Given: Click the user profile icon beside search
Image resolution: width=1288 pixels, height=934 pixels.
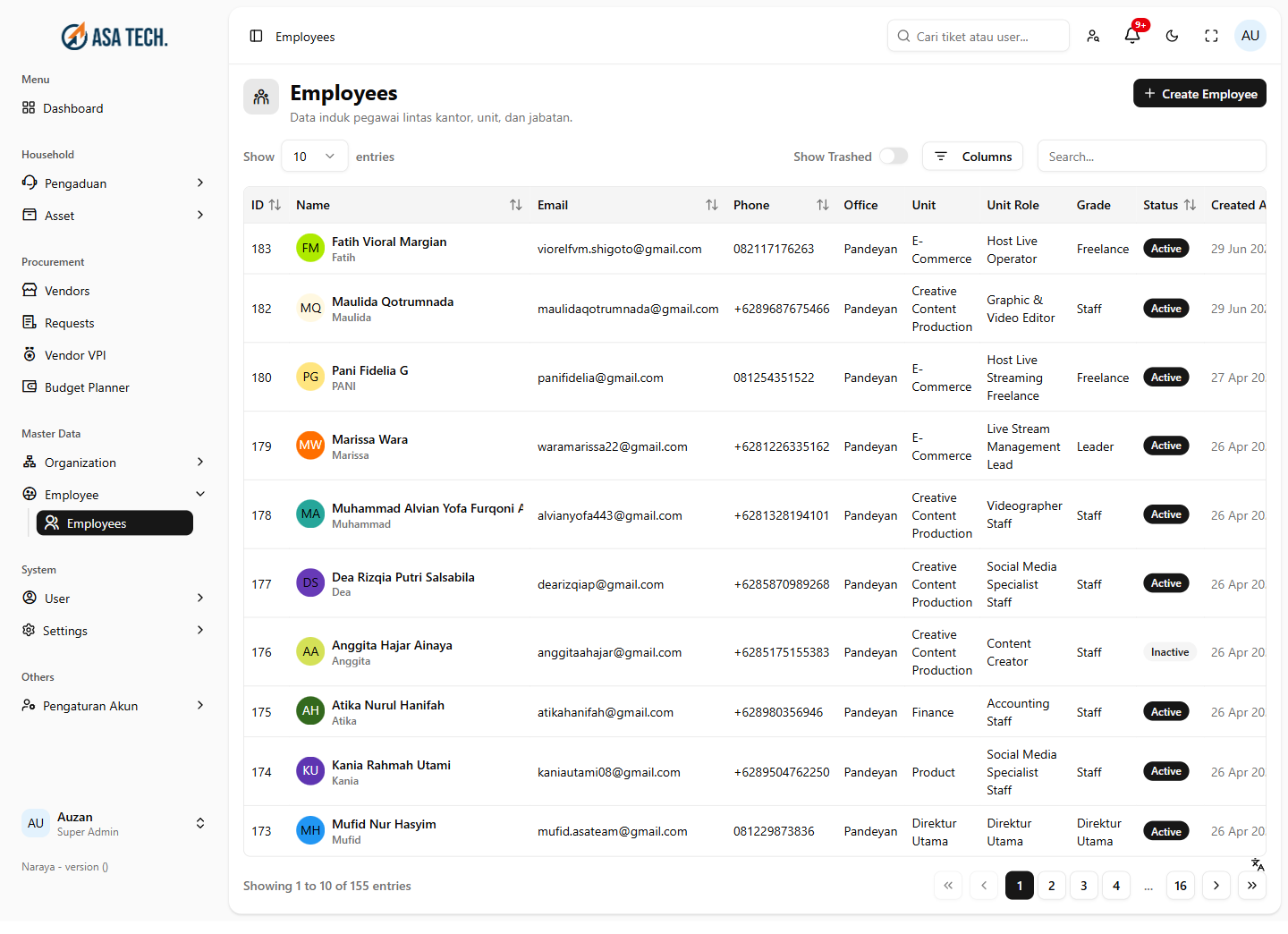Looking at the screenshot, I should click(1093, 36).
